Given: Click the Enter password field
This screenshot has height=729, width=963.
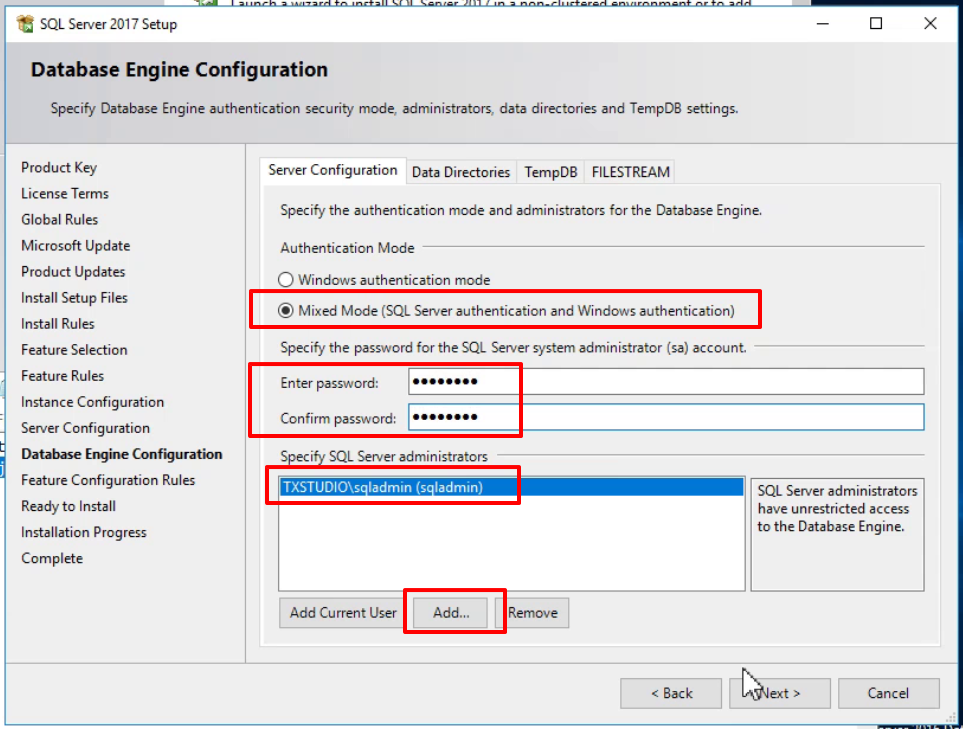Looking at the screenshot, I should [x=666, y=381].
